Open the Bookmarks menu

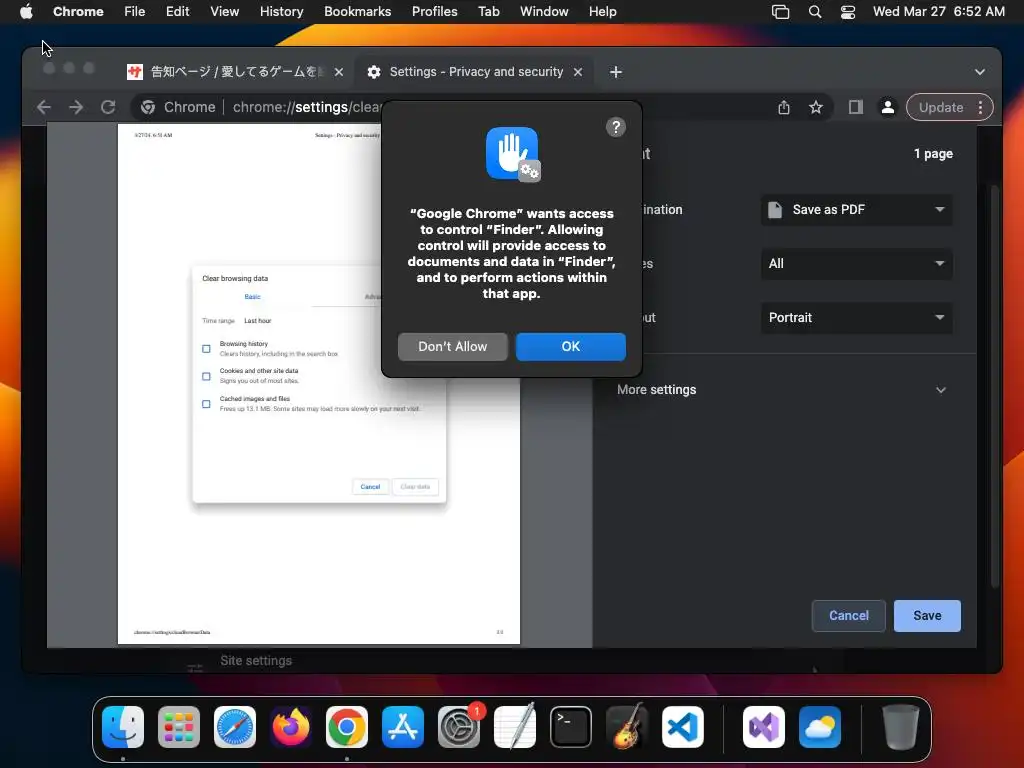coord(357,11)
